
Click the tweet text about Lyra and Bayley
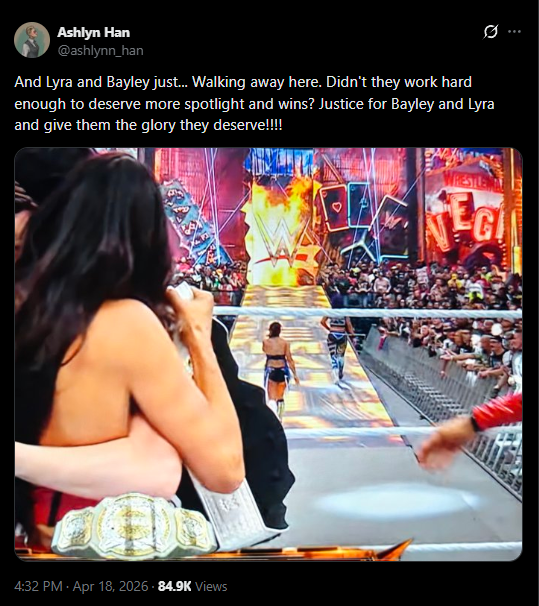(254, 104)
